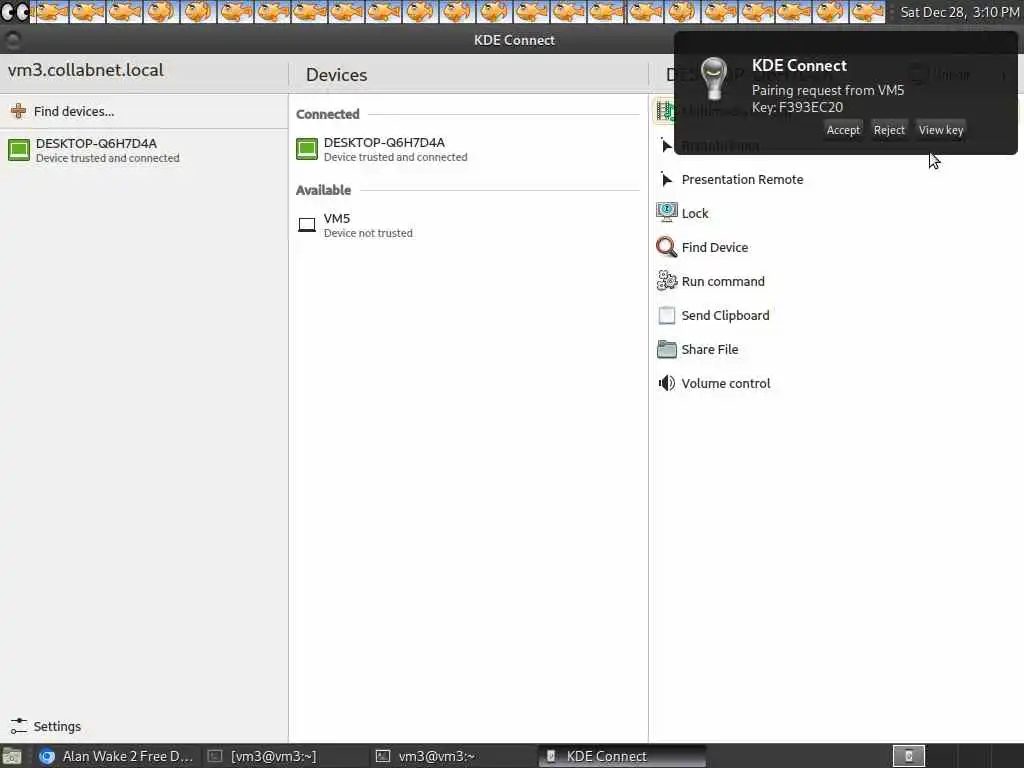Click View key in the notification
Image resolution: width=1024 pixels, height=768 pixels.
pyautogui.click(x=940, y=130)
